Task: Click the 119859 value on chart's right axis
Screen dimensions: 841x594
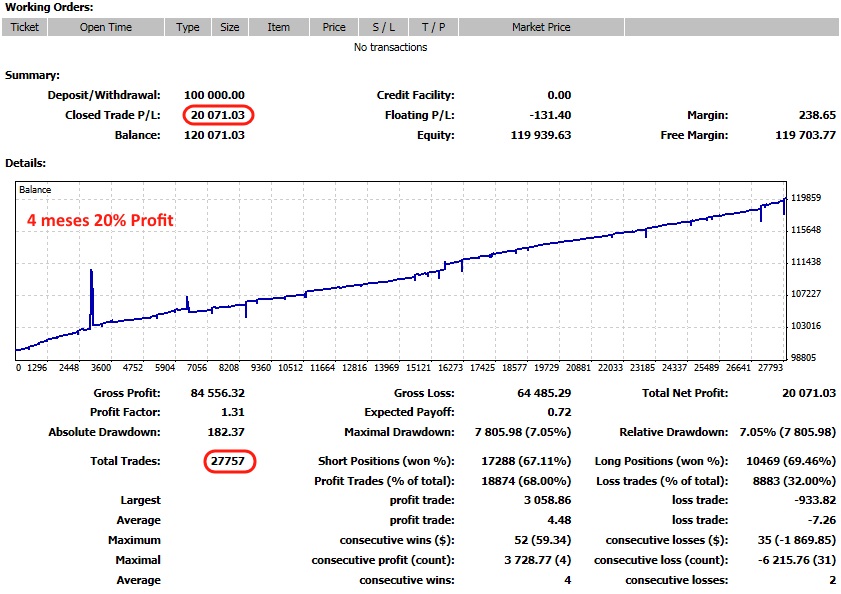Action: pos(806,198)
